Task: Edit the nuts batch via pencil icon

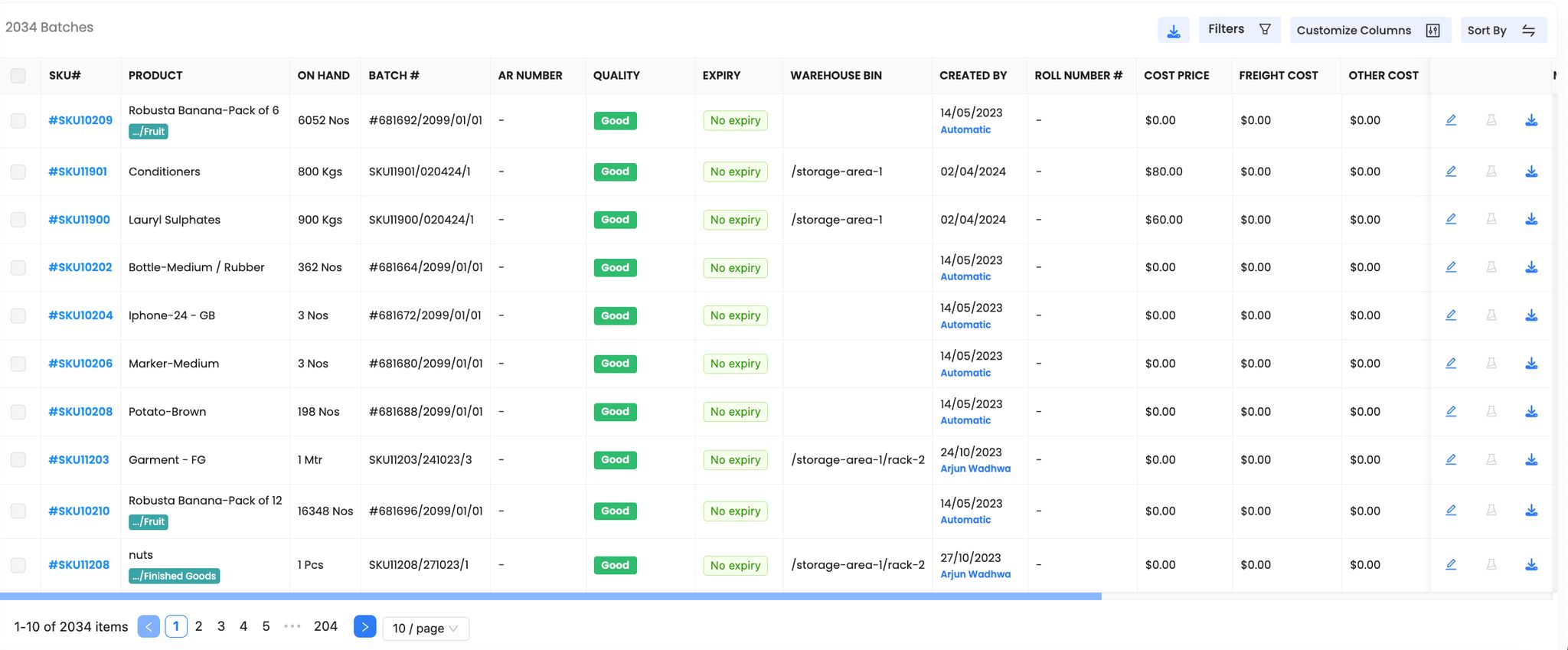Action: [x=1450, y=565]
